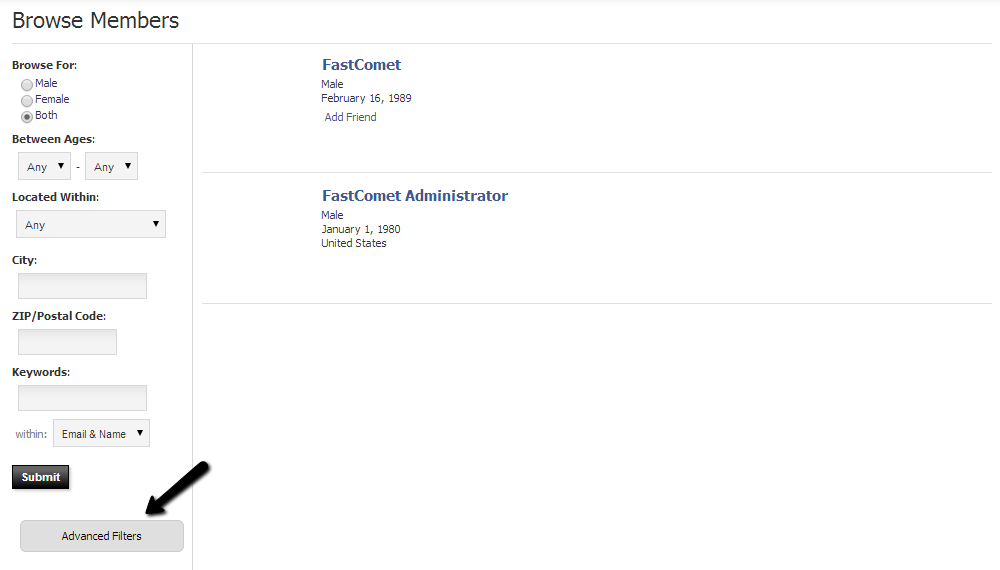Open the Email & Name dropdown
The image size is (1000, 570).
tap(101, 434)
